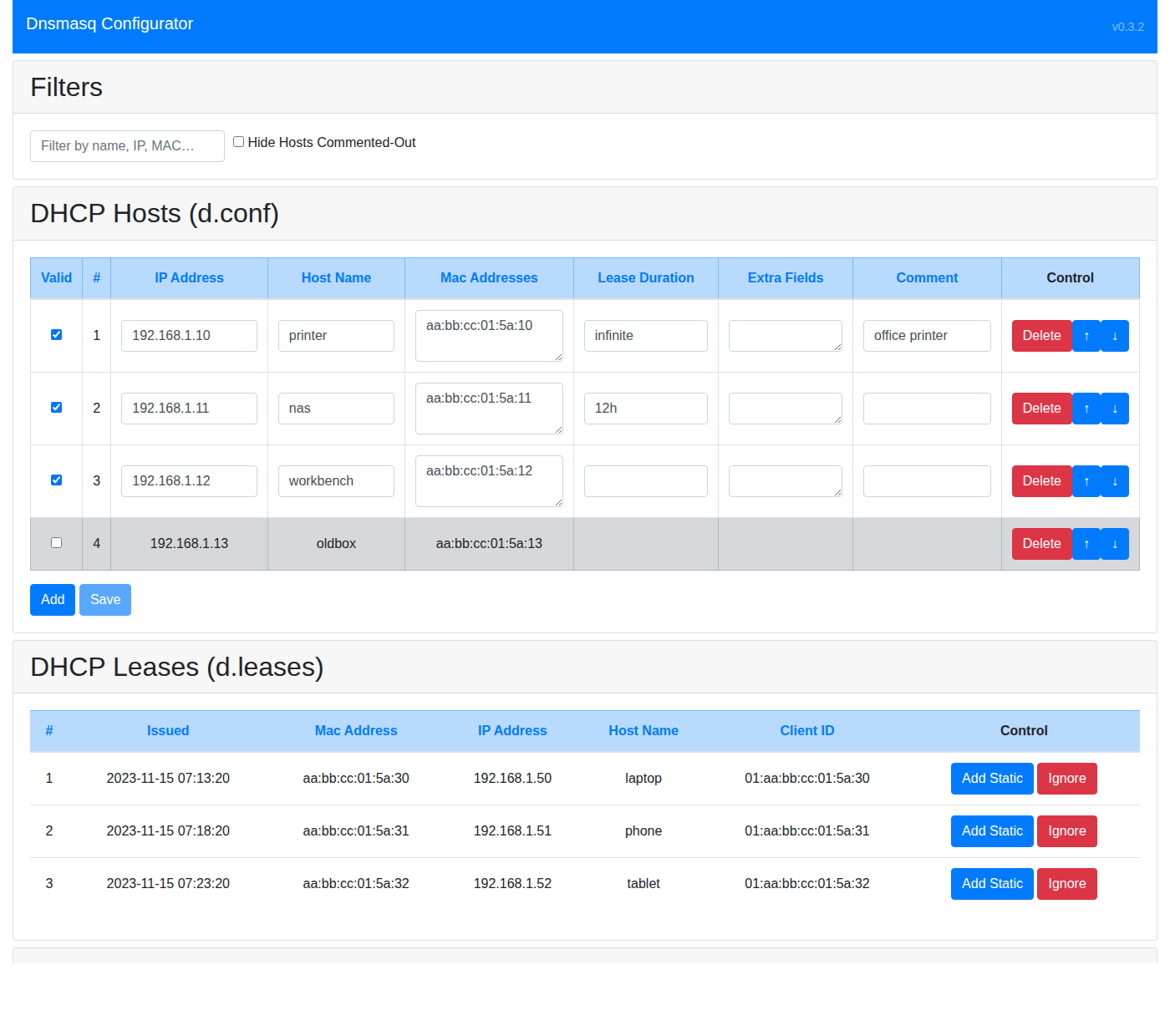Delete the printer host entry
Image resolution: width=1170 pixels, height=1036 pixels.
1041,336
